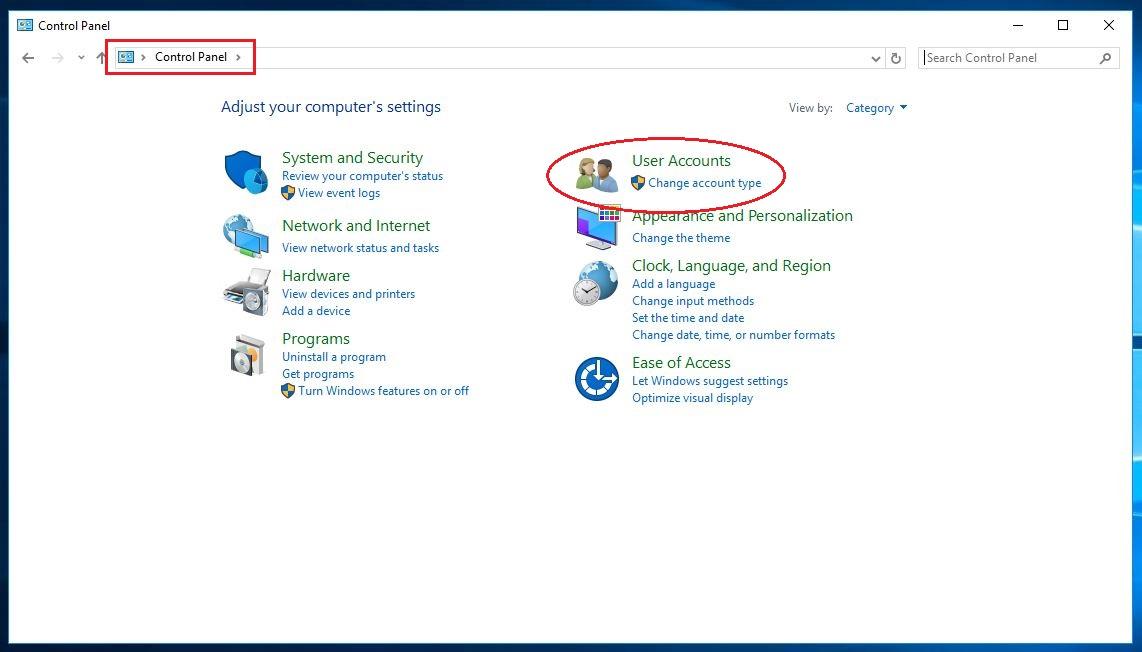Expand the chevron before Control Panel breadcrumb

143,57
